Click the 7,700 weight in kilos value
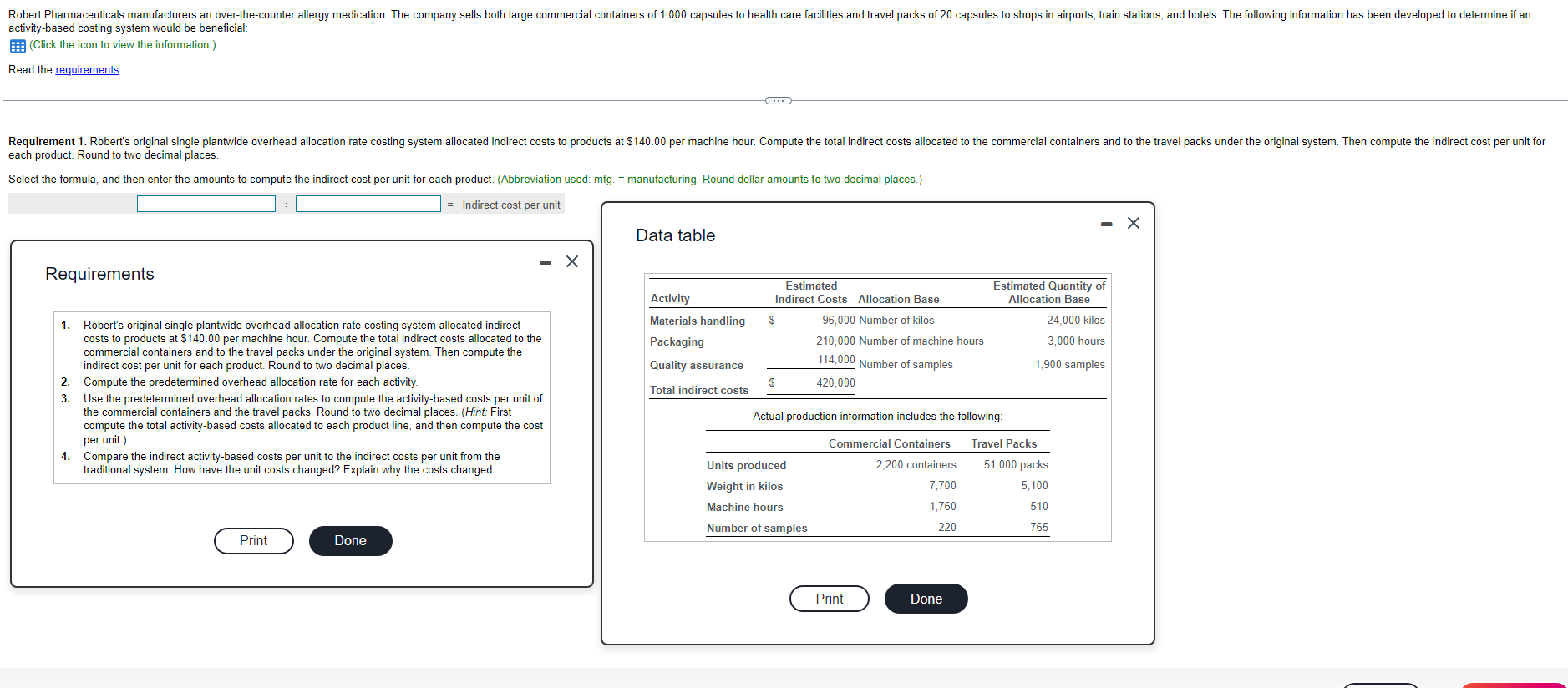Screen dimensions: 1568x688 point(943,486)
